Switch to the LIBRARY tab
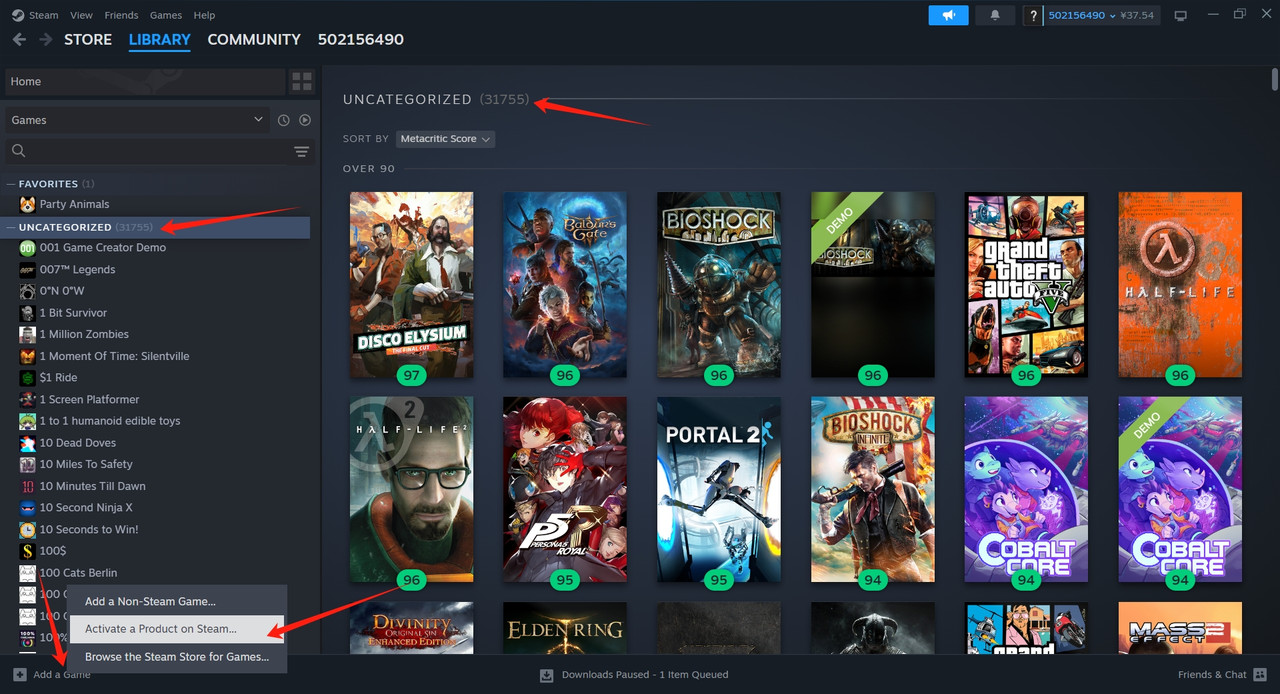 click(160, 39)
